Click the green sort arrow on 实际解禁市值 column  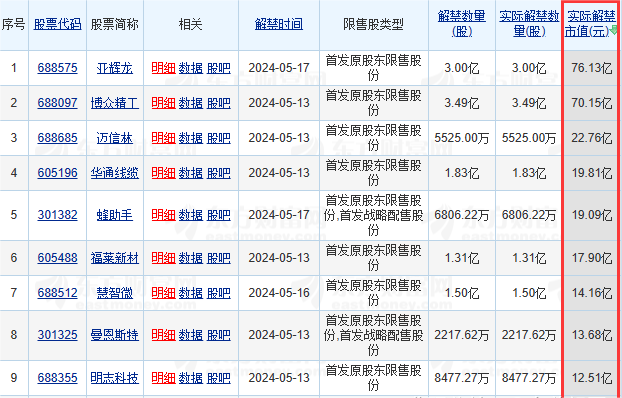(614, 30)
